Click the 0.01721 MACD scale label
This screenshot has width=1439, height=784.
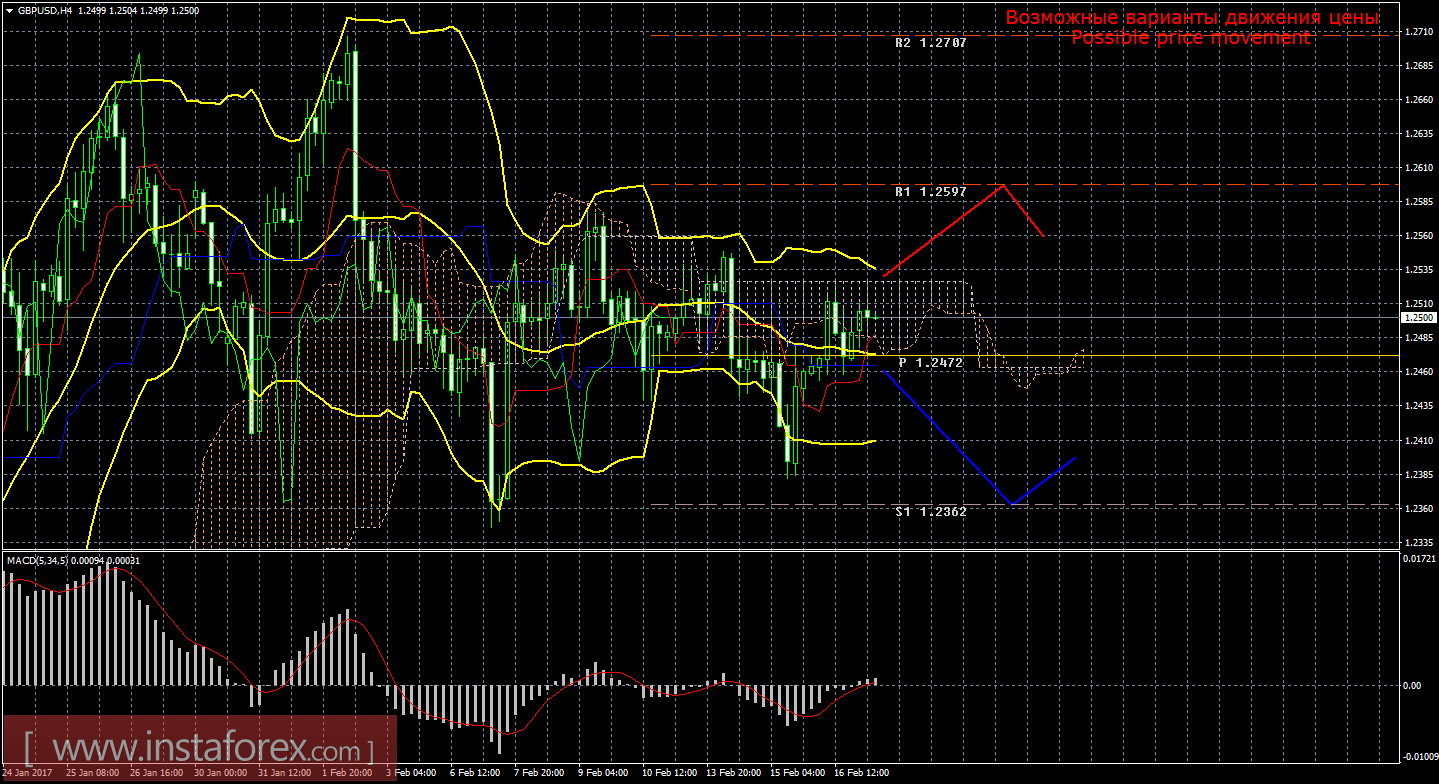point(1420,557)
